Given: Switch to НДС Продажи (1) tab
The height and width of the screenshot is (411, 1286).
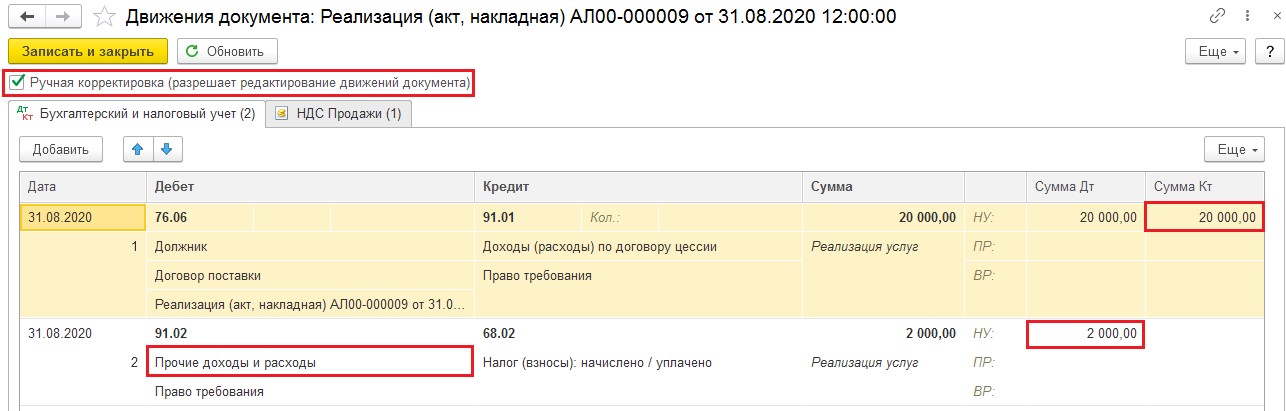Looking at the screenshot, I should [338, 114].
